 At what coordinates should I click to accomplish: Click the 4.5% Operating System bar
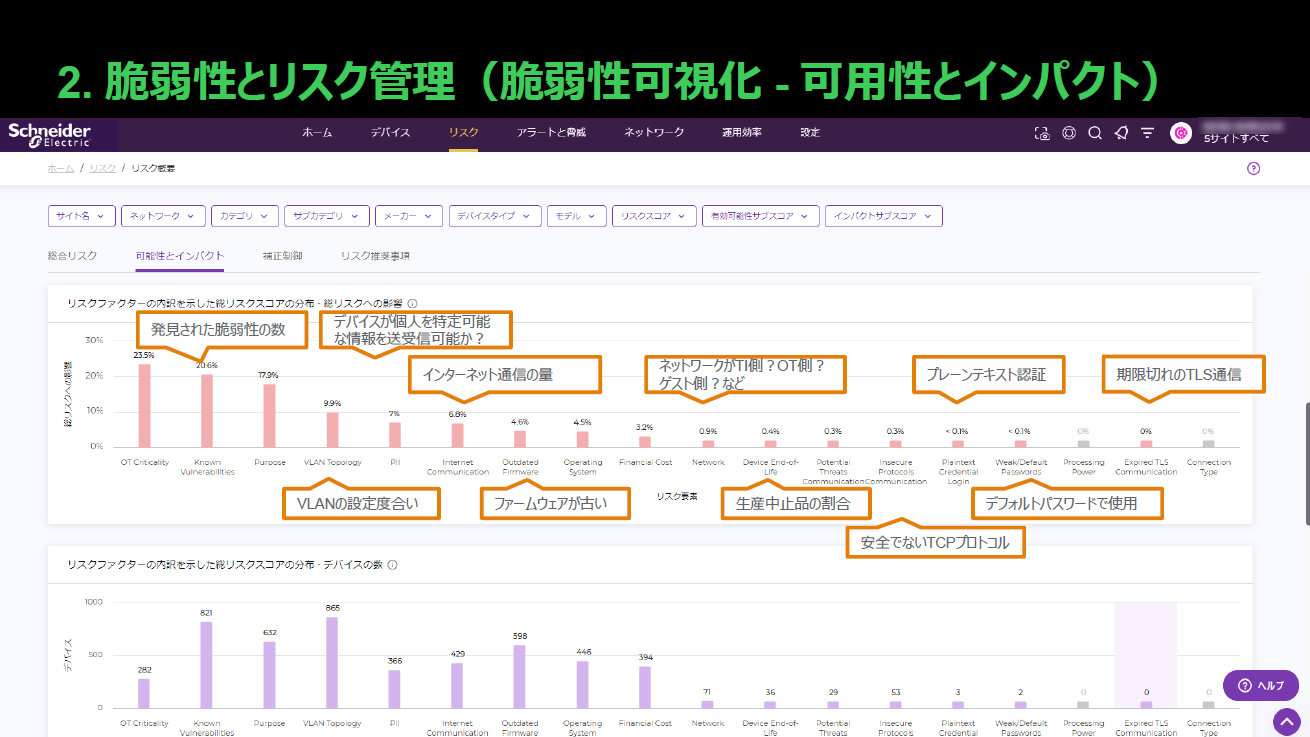click(582, 439)
